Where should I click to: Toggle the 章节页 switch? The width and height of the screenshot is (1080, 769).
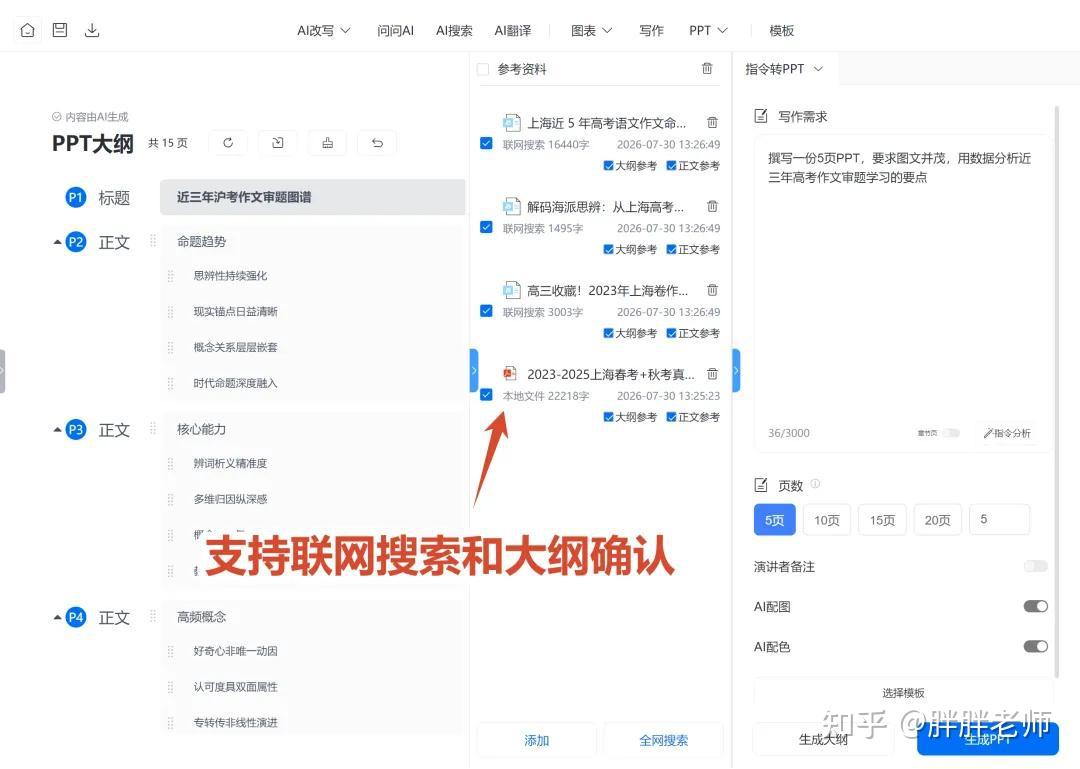951,433
